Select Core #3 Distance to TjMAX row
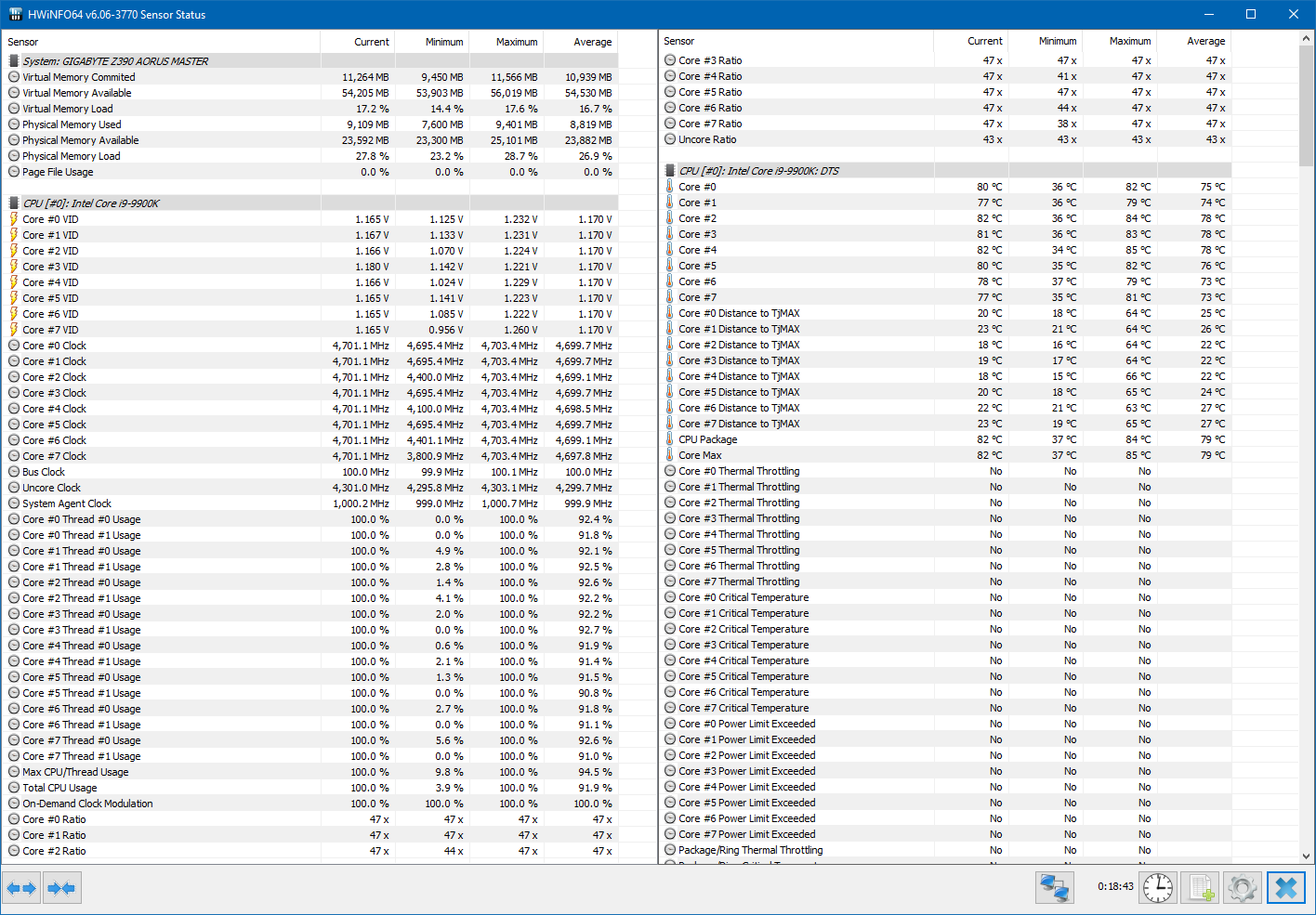Viewport: 1316px width, 915px height. (x=946, y=360)
